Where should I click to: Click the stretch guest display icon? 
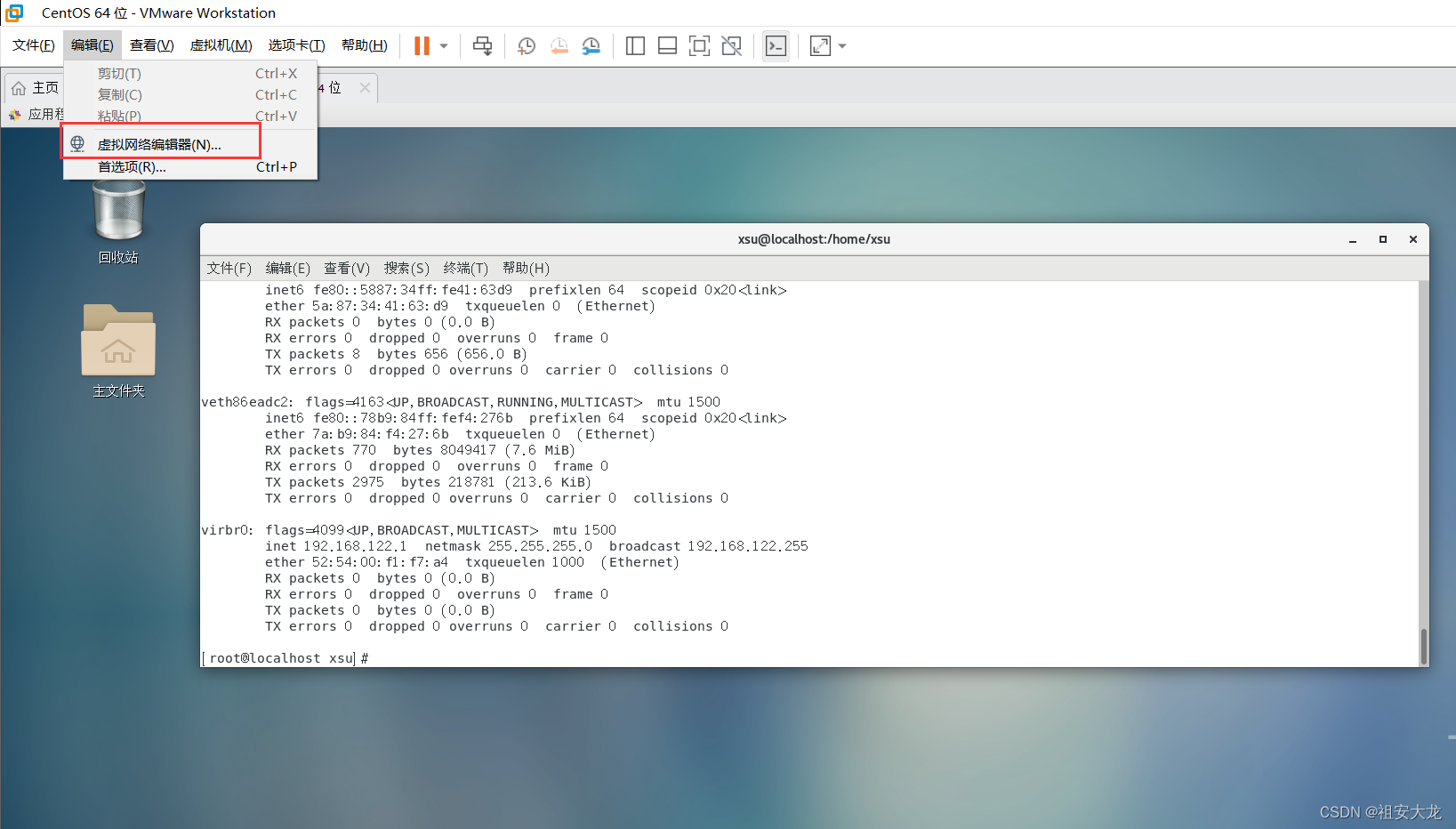coord(820,45)
